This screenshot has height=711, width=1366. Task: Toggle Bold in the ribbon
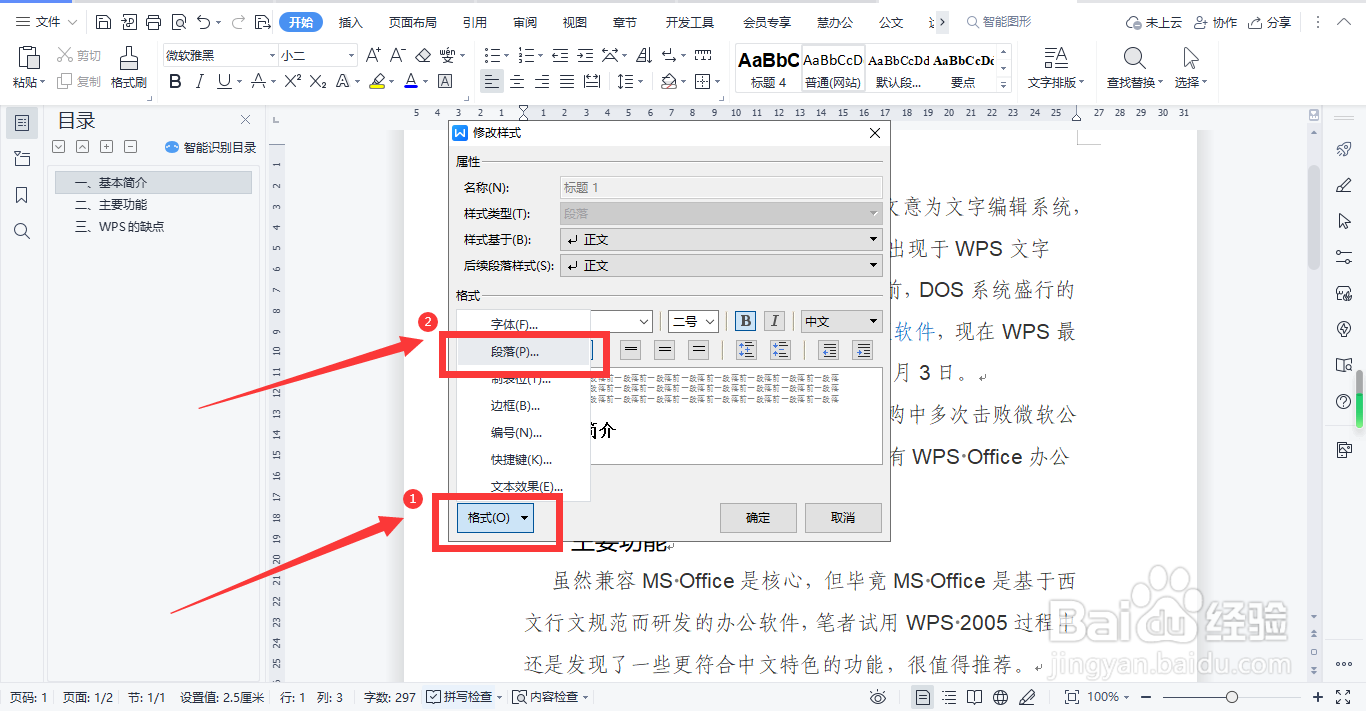[176, 81]
